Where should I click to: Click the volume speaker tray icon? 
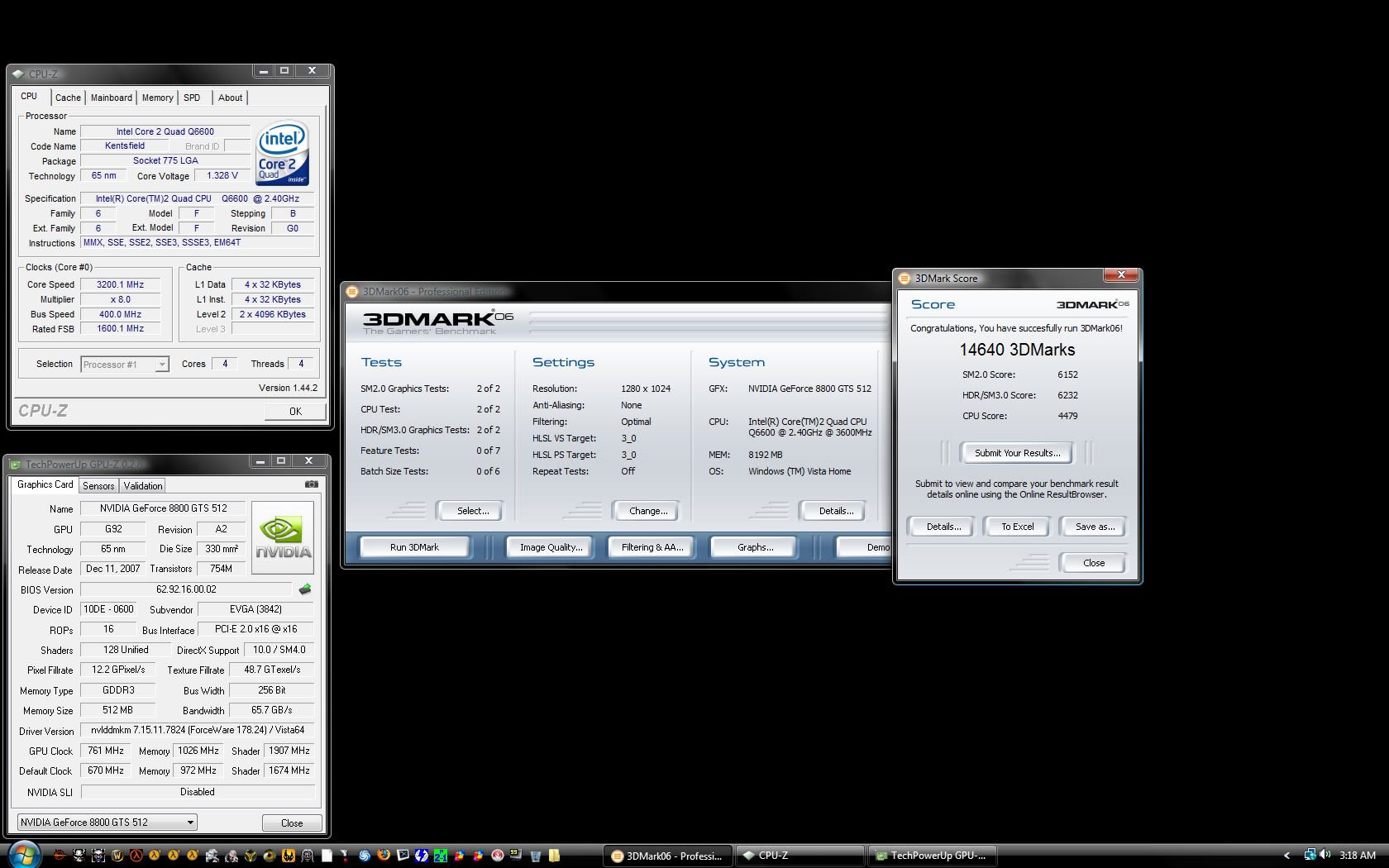point(1325,855)
